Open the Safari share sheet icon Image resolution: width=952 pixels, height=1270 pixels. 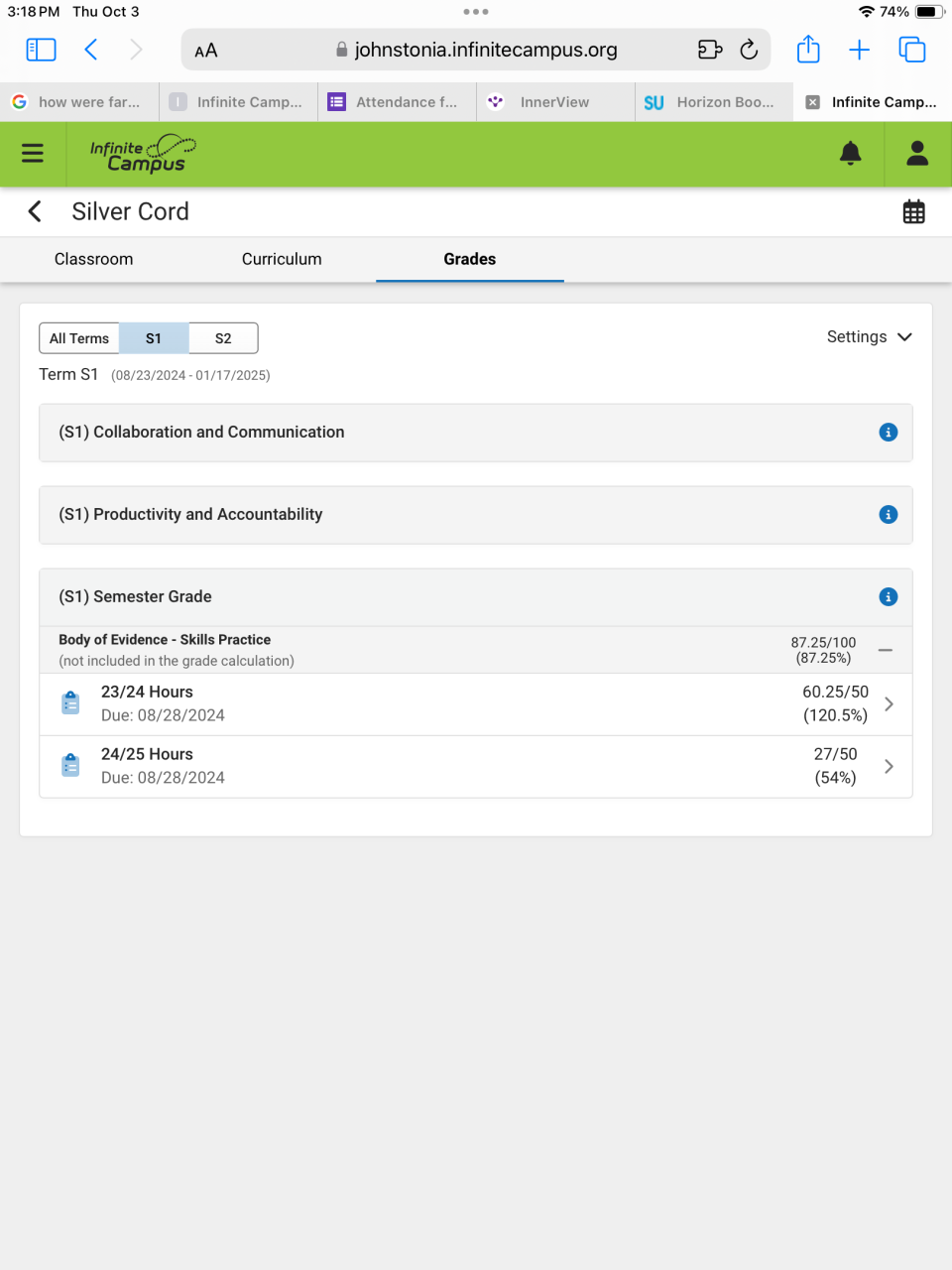[808, 50]
